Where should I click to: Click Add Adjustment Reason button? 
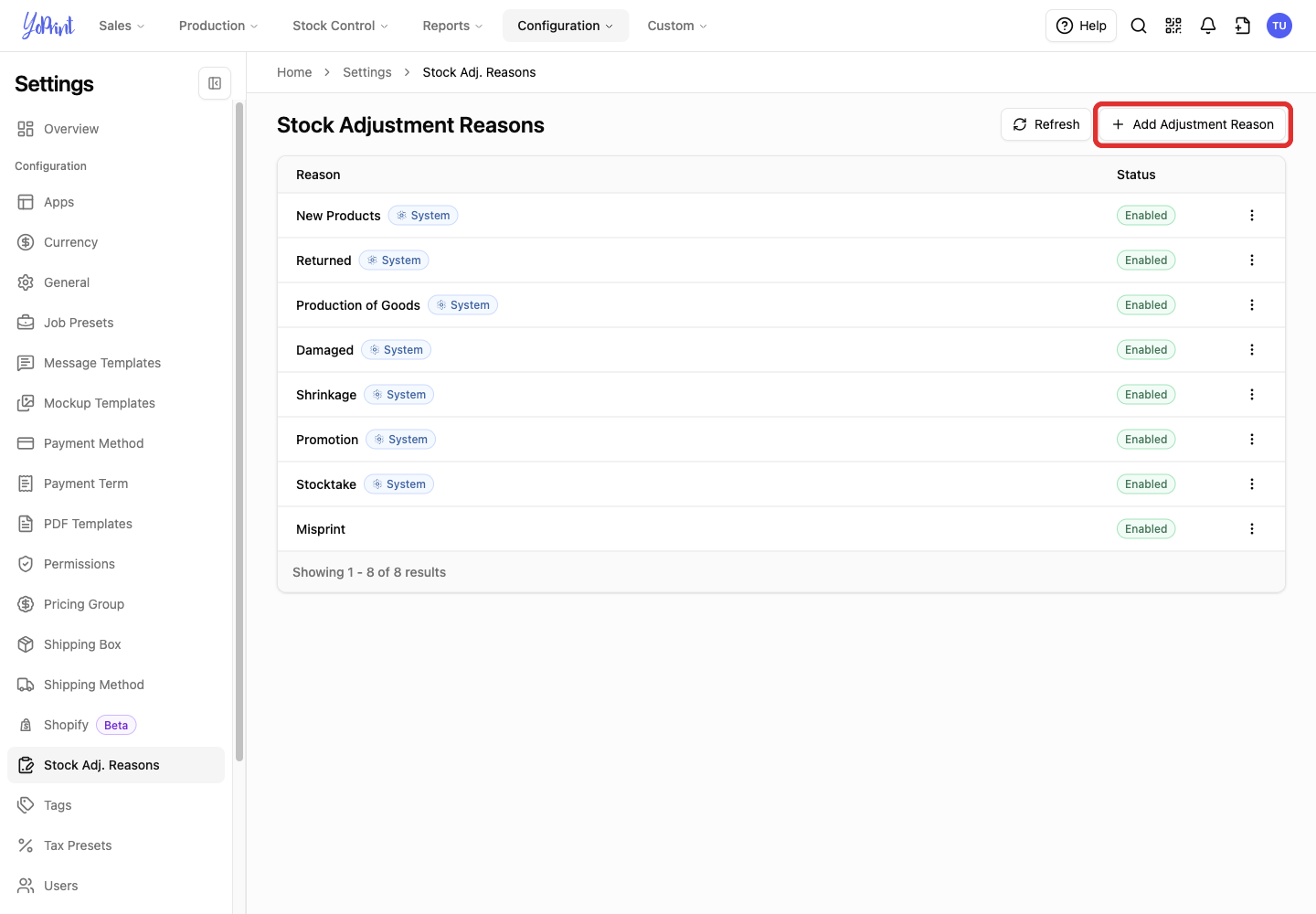click(x=1193, y=124)
